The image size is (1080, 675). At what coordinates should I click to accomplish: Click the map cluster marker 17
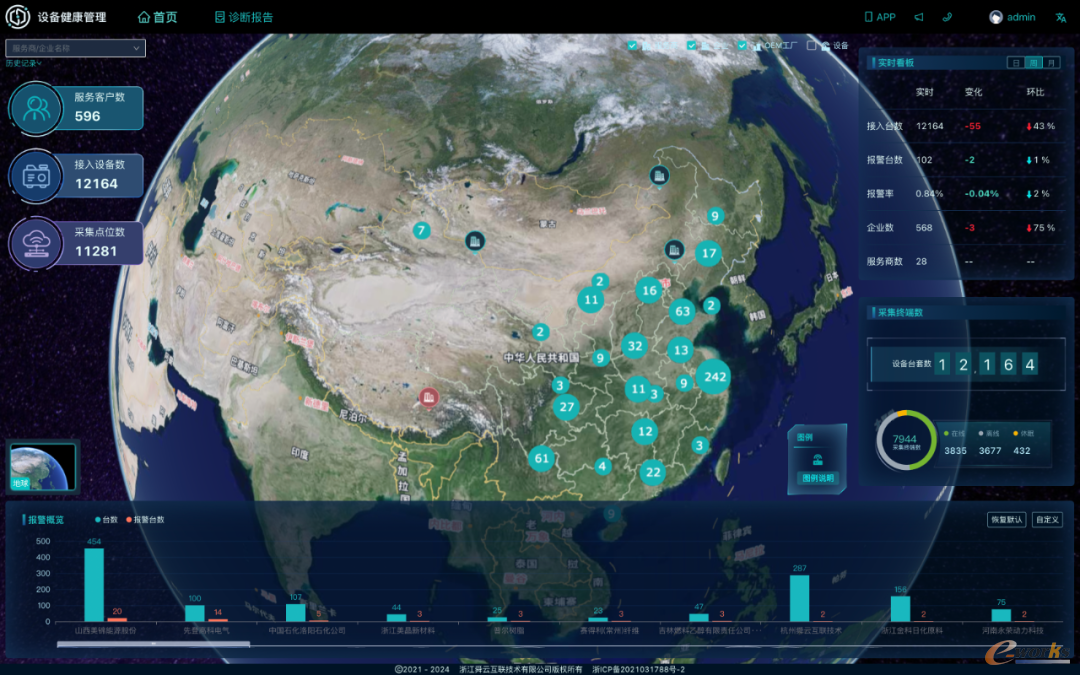pyautogui.click(x=709, y=253)
